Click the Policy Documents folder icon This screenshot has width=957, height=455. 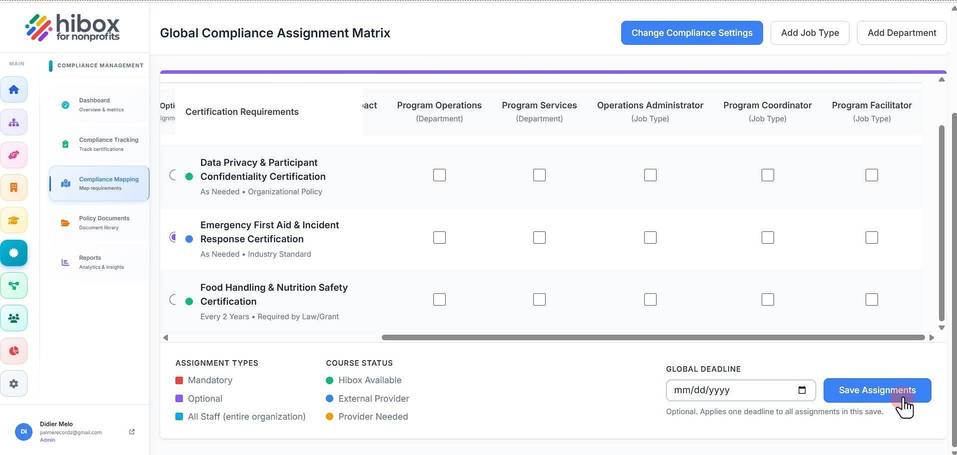point(65,222)
